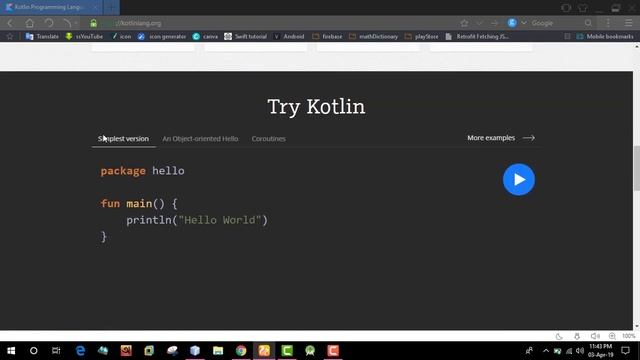Open the browser hamburger main menu
Viewport: 640px width, 360px height.
click(629, 23)
